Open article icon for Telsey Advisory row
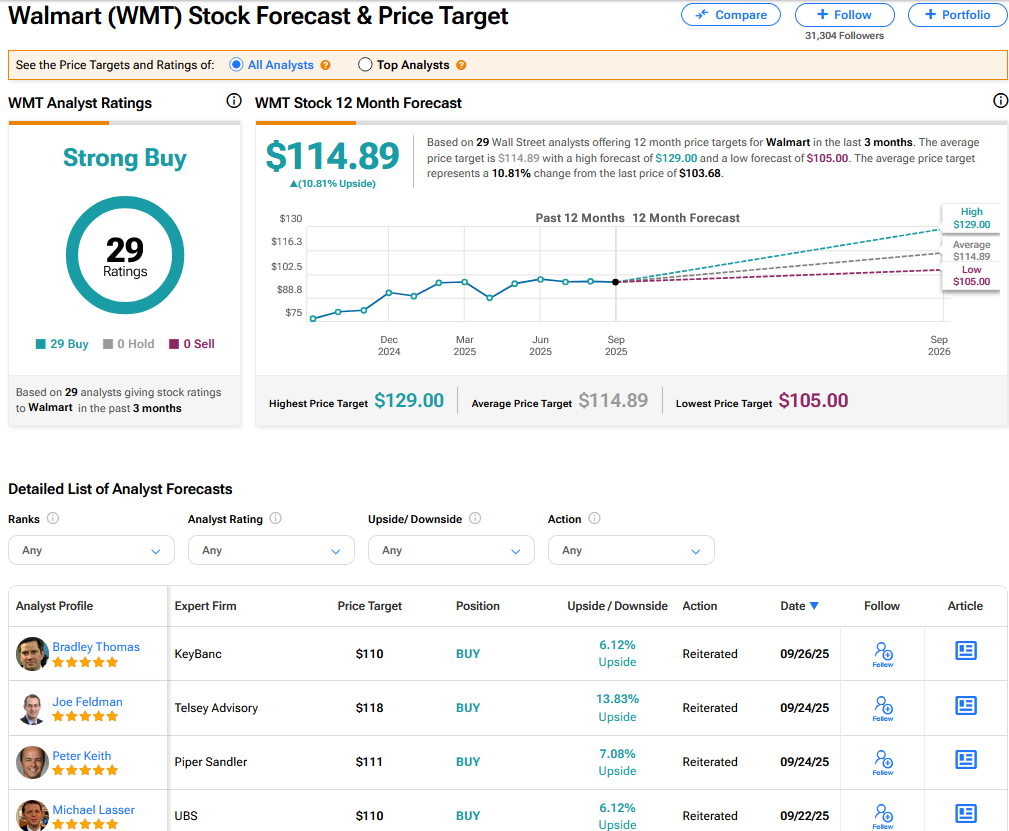The height and width of the screenshot is (831, 1009). coord(966,705)
